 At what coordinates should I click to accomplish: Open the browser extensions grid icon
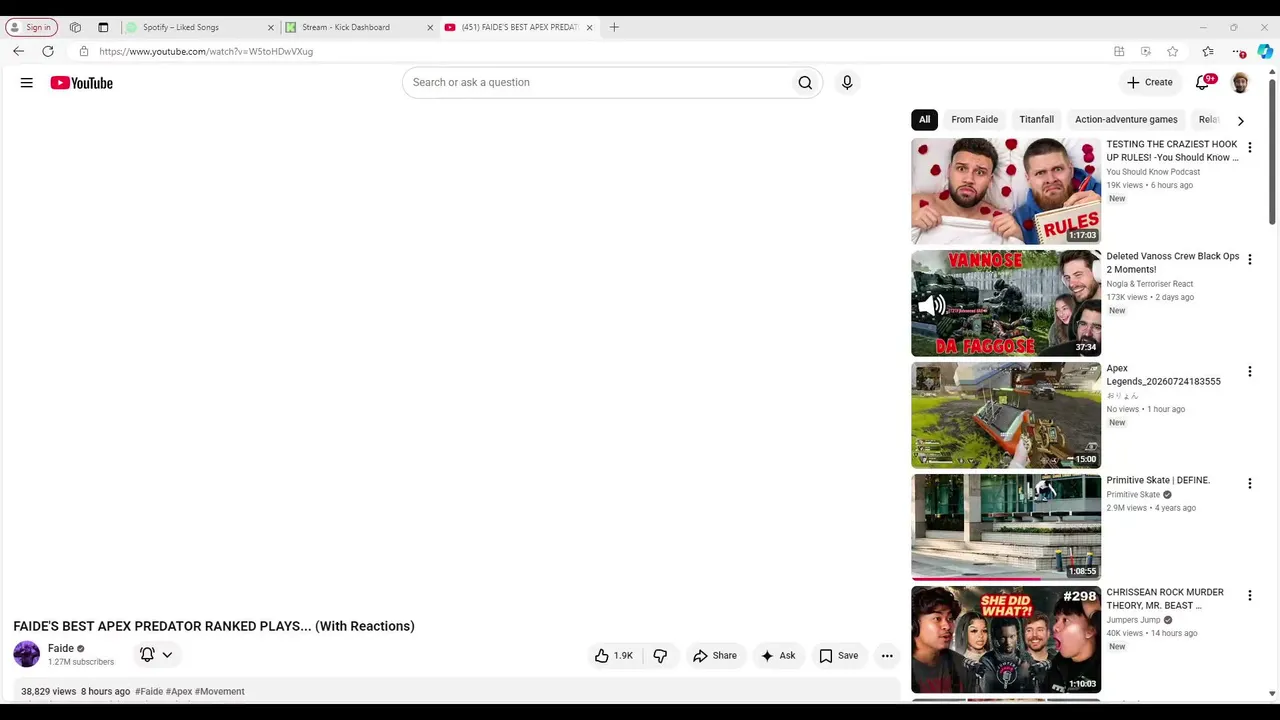coord(1119,52)
